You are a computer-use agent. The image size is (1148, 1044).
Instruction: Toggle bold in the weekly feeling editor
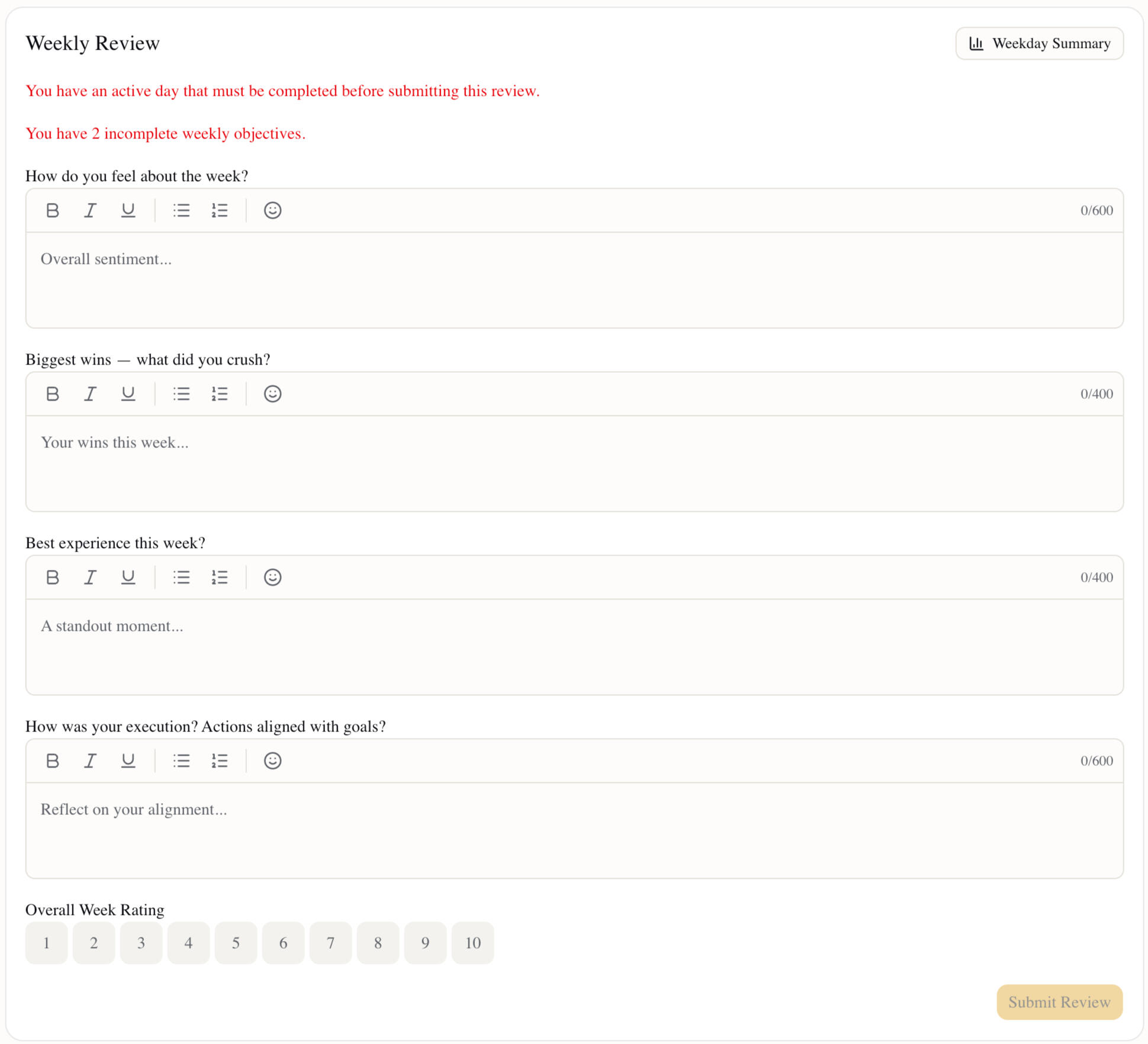pos(52,210)
